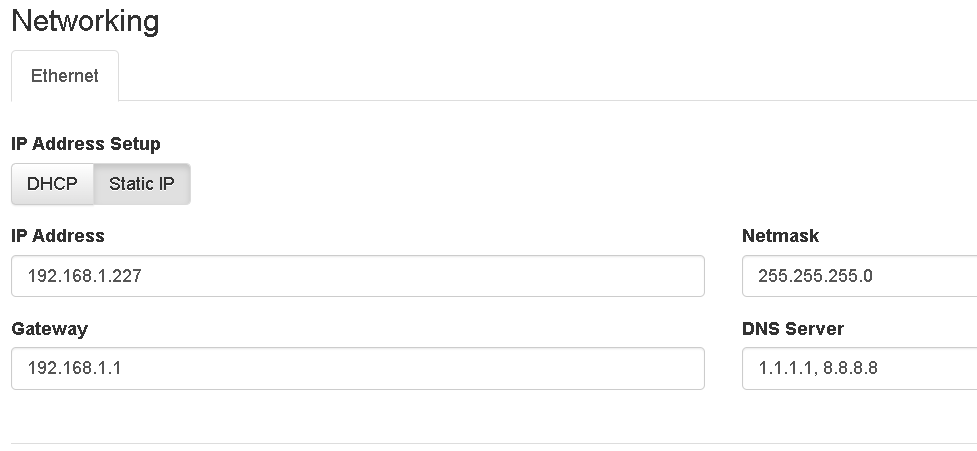Click into the Netmask input field
Image resolution: width=977 pixels, height=451 pixels.
[x=860, y=276]
